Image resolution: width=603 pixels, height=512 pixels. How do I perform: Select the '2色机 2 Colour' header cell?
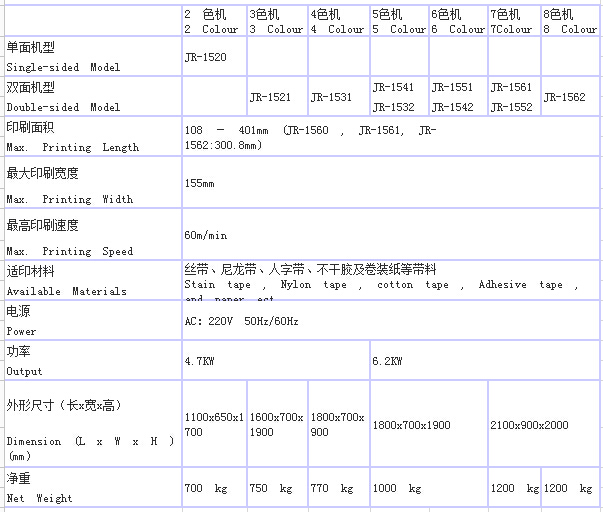coord(214,21)
